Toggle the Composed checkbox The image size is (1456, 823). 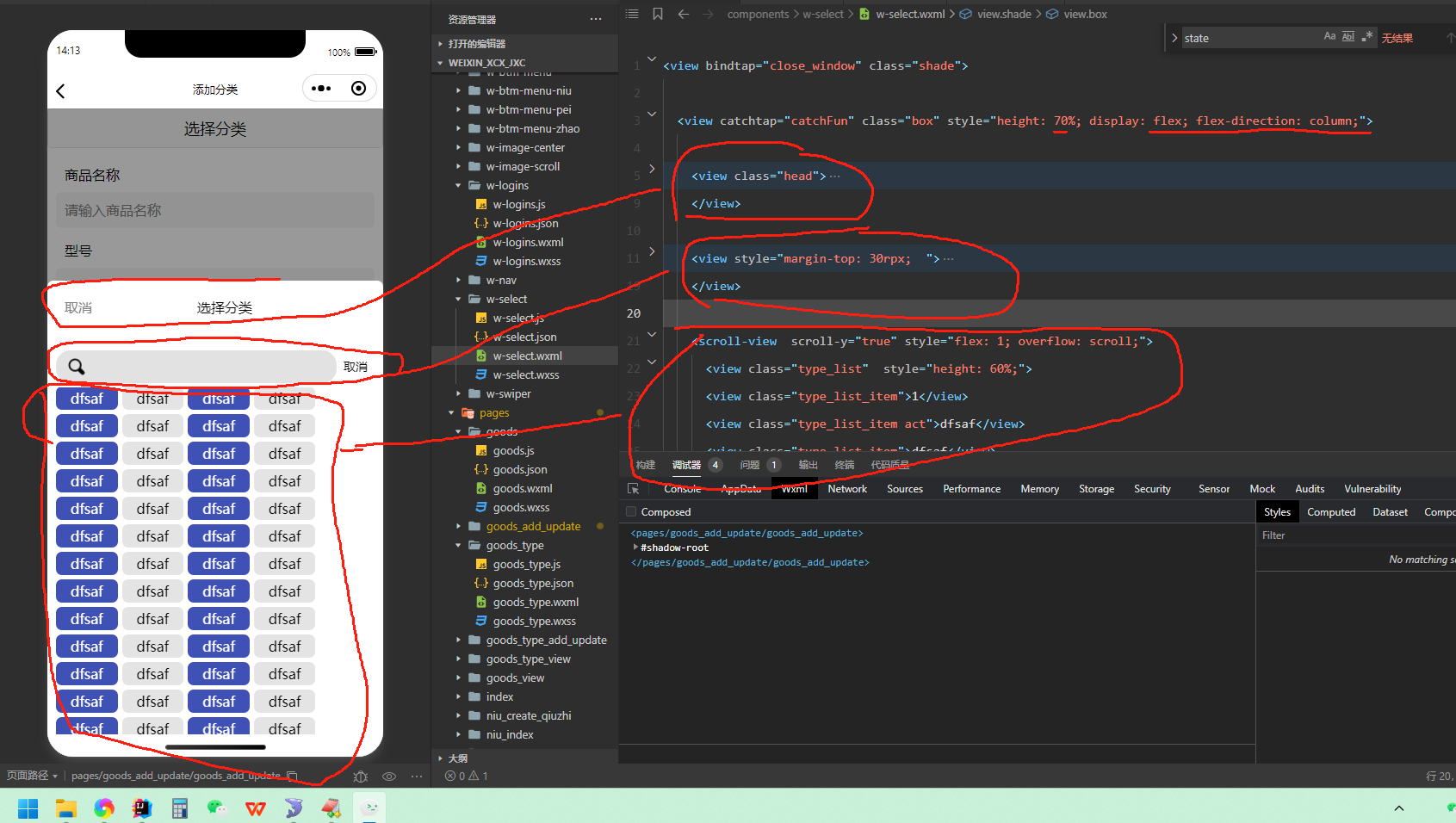[x=631, y=511]
